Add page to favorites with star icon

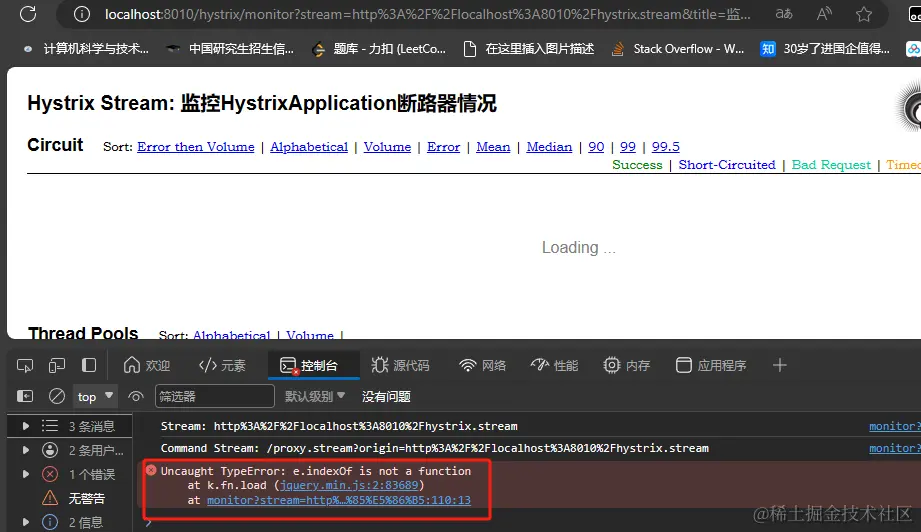click(x=863, y=14)
